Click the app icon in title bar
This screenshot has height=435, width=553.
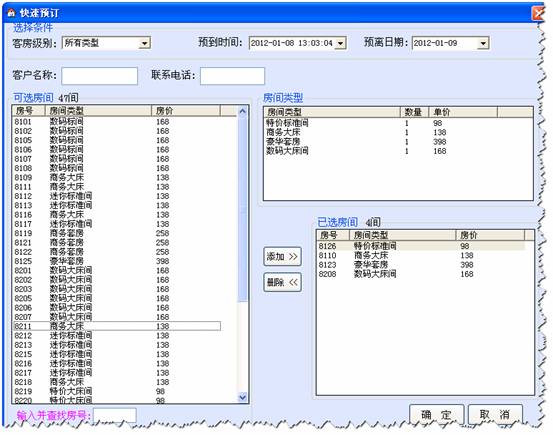pyautogui.click(x=11, y=13)
